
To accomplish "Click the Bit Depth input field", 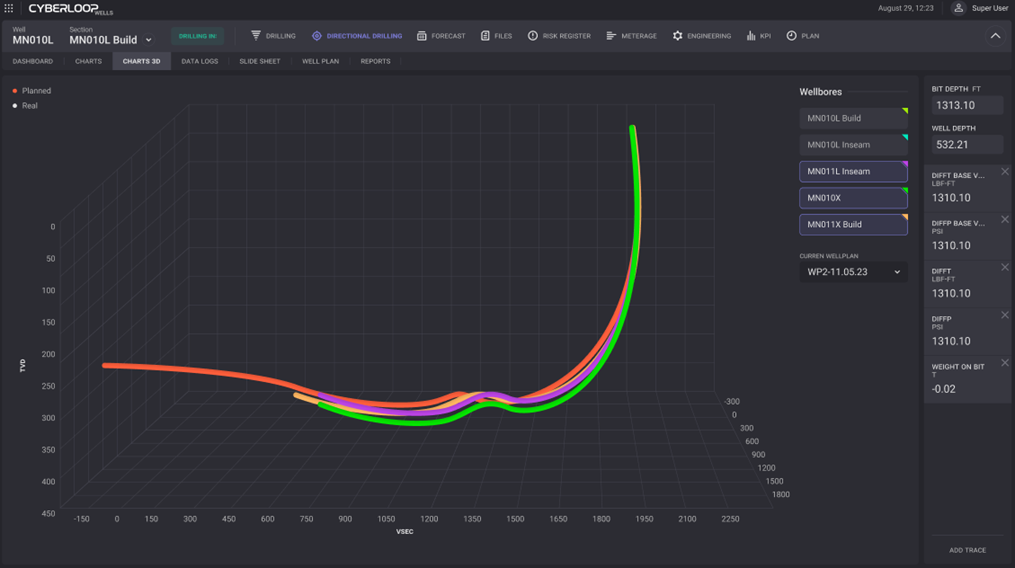I will pos(967,105).
